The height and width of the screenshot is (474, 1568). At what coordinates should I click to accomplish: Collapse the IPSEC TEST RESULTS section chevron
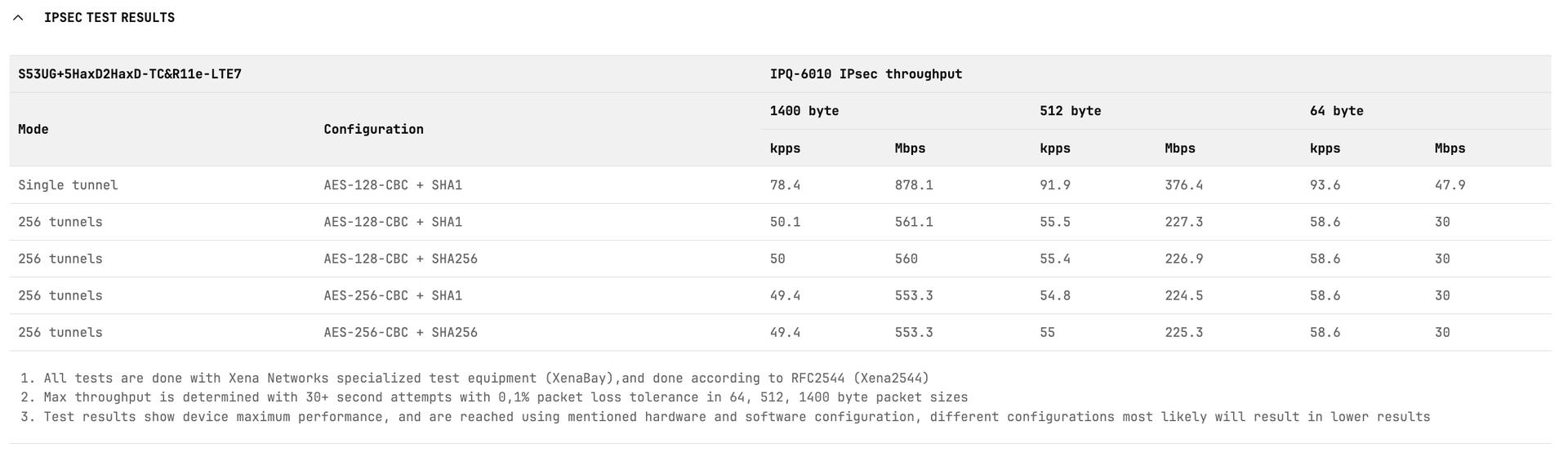(18, 18)
